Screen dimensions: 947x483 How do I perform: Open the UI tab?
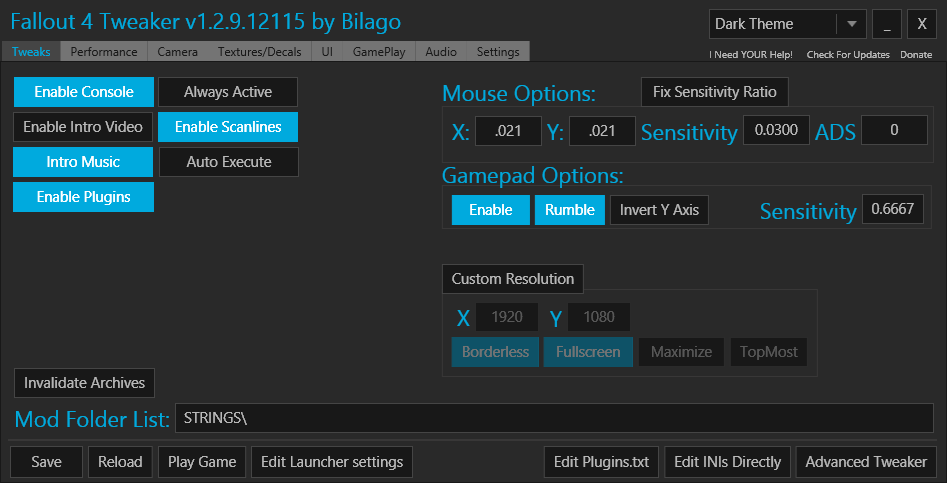[327, 52]
